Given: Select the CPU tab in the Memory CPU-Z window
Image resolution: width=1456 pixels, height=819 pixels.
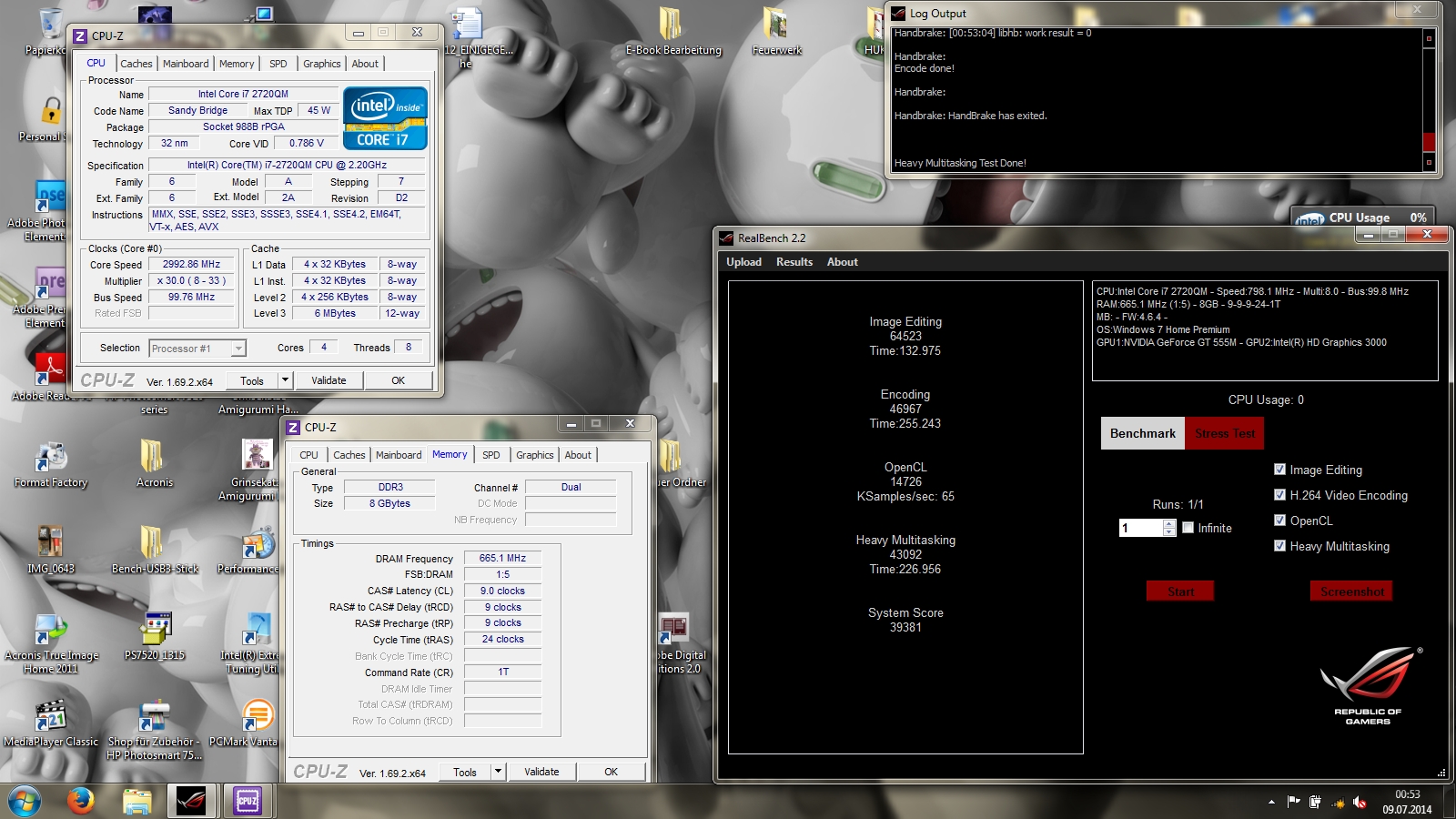Looking at the screenshot, I should click(309, 455).
